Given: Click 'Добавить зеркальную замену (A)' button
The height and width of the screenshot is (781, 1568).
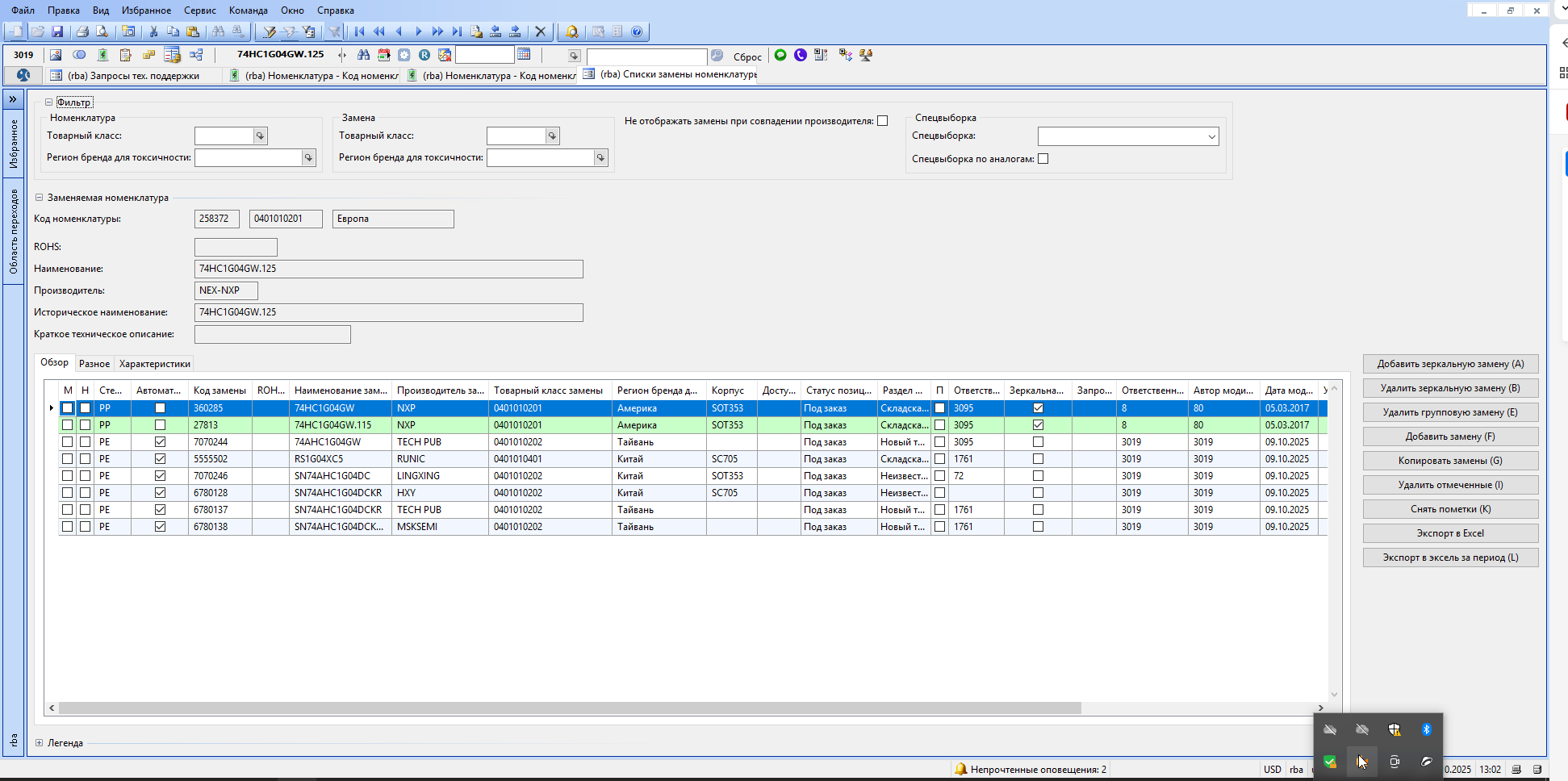Looking at the screenshot, I should pyautogui.click(x=1450, y=364).
